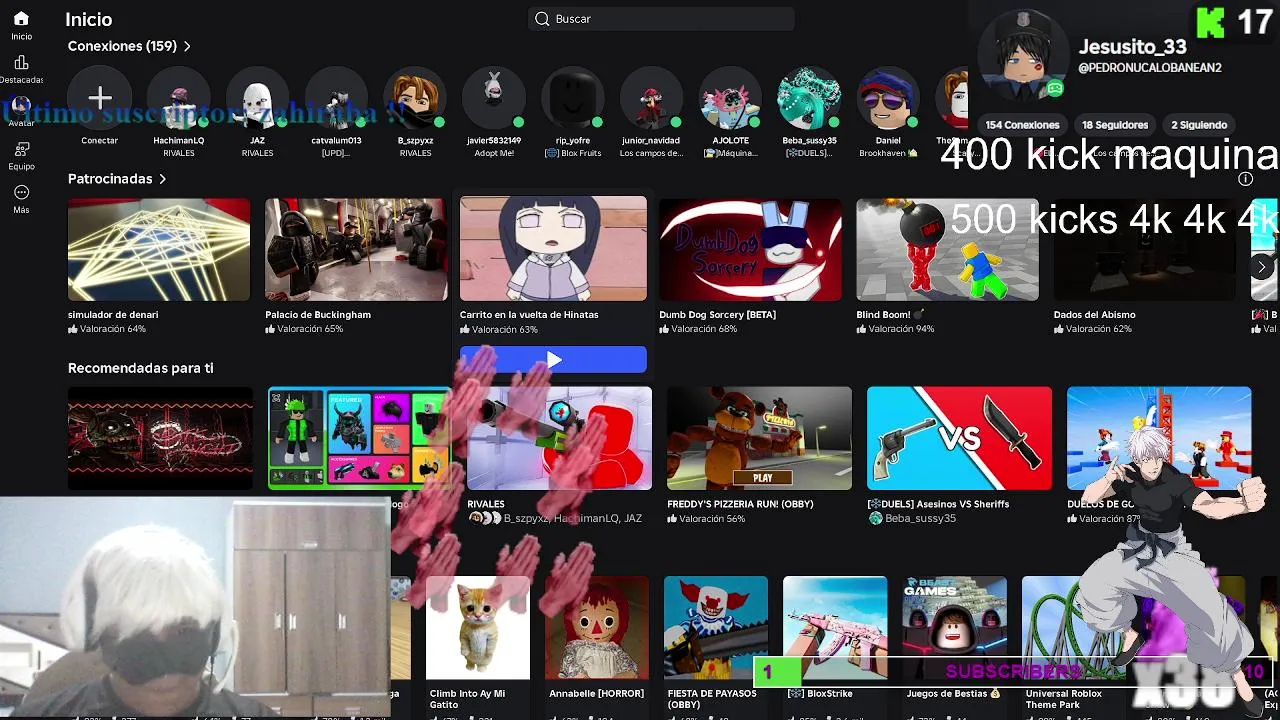Image resolution: width=1280 pixels, height=720 pixels.
Task: Focus the Buscar search field
Action: 661,19
